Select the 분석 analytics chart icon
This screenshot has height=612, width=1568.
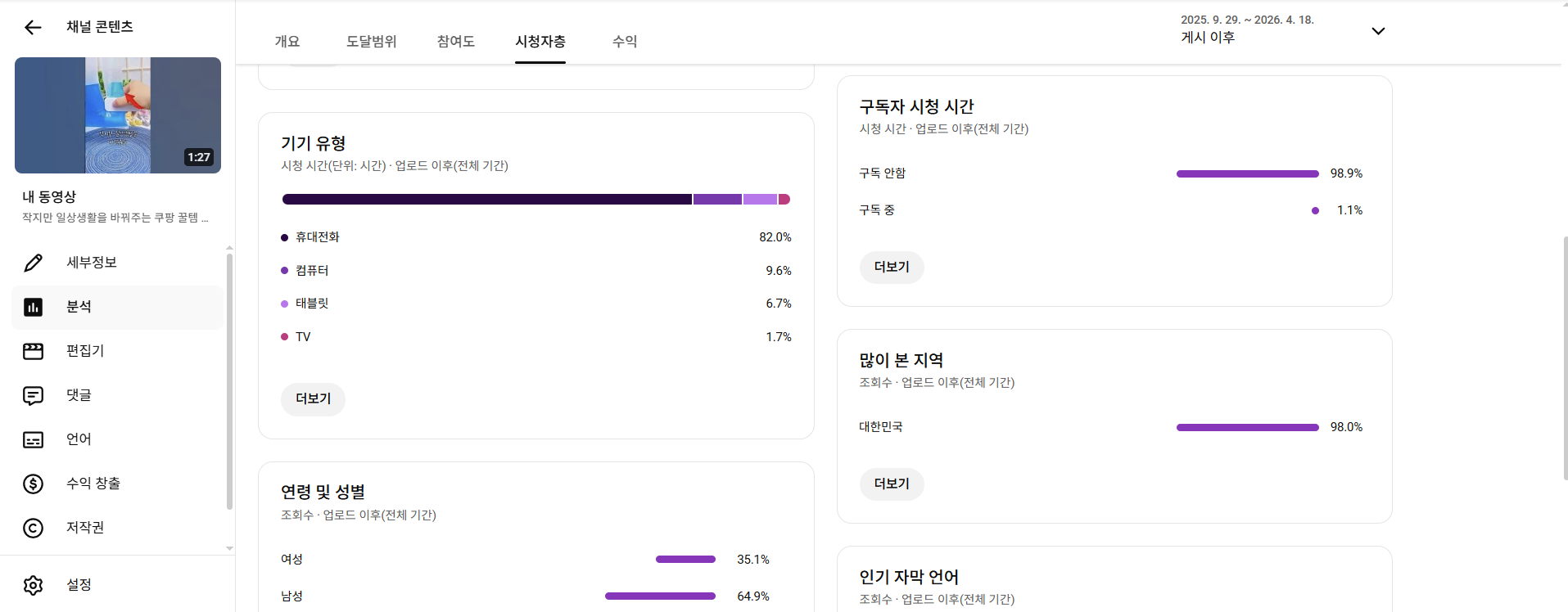(33, 307)
